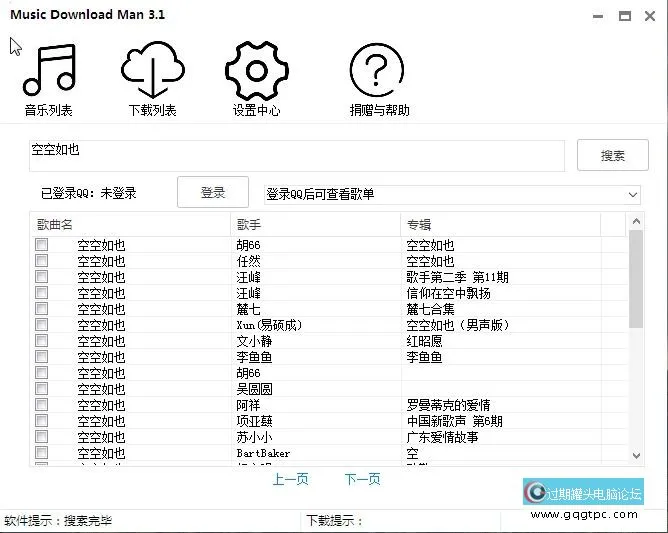The height and width of the screenshot is (533, 668).
Task: Open the 音乐列表 music note icon
Action: (x=49, y=69)
